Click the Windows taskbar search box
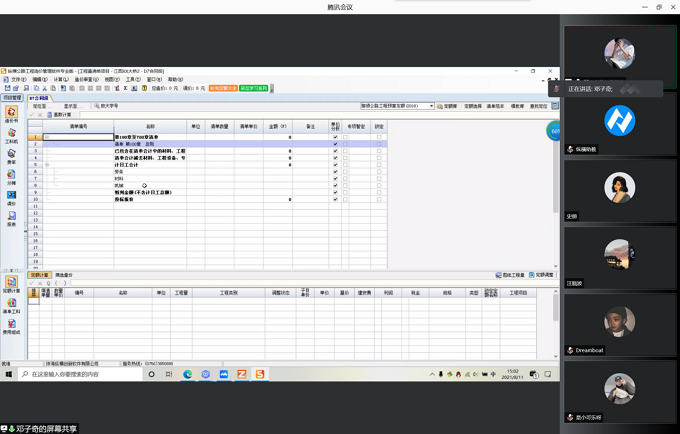The width and height of the screenshot is (680, 434). click(81, 374)
